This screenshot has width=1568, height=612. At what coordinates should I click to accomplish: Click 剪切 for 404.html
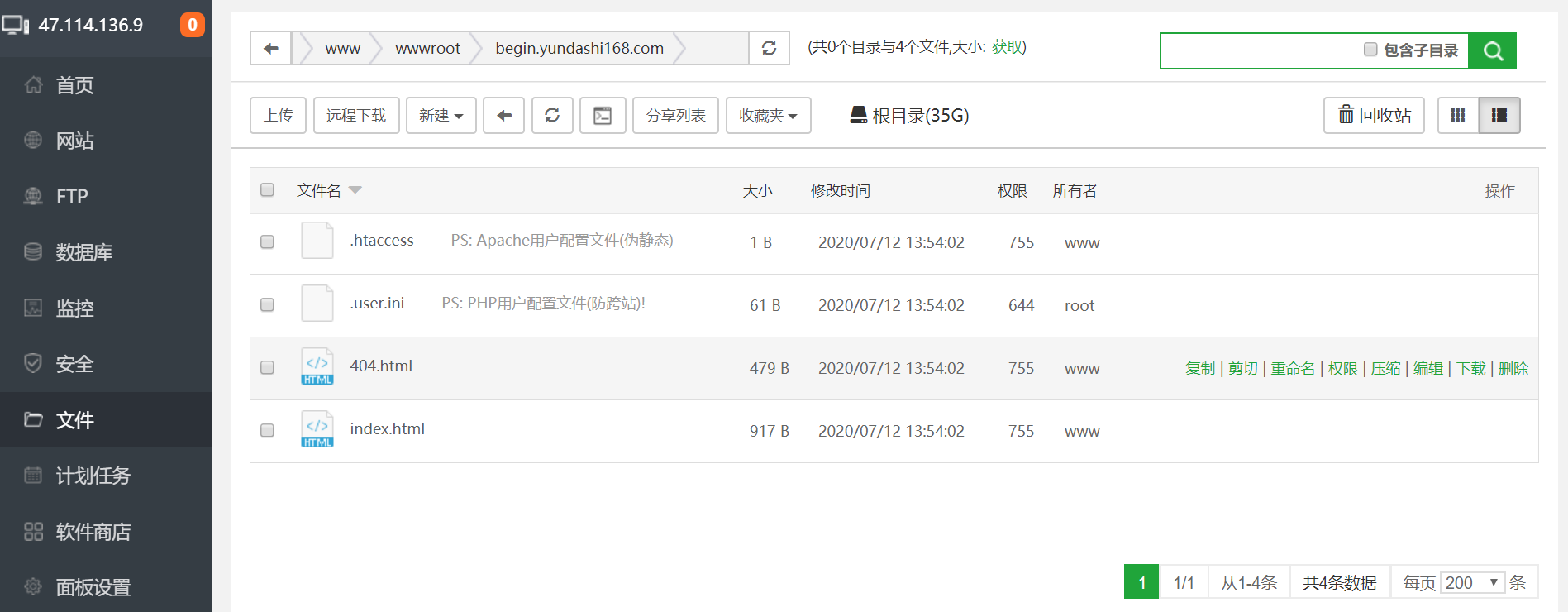[1242, 368]
